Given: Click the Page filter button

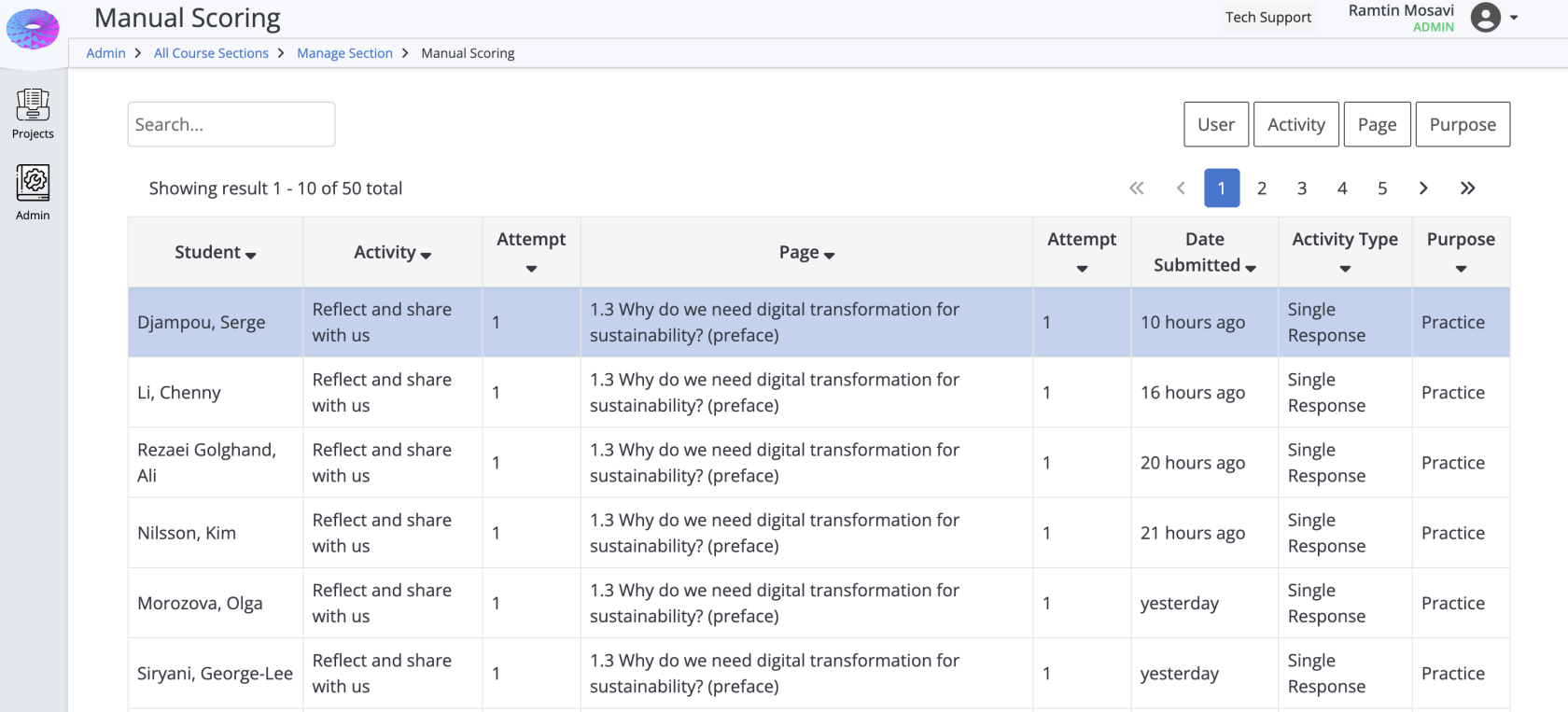Looking at the screenshot, I should [1378, 124].
